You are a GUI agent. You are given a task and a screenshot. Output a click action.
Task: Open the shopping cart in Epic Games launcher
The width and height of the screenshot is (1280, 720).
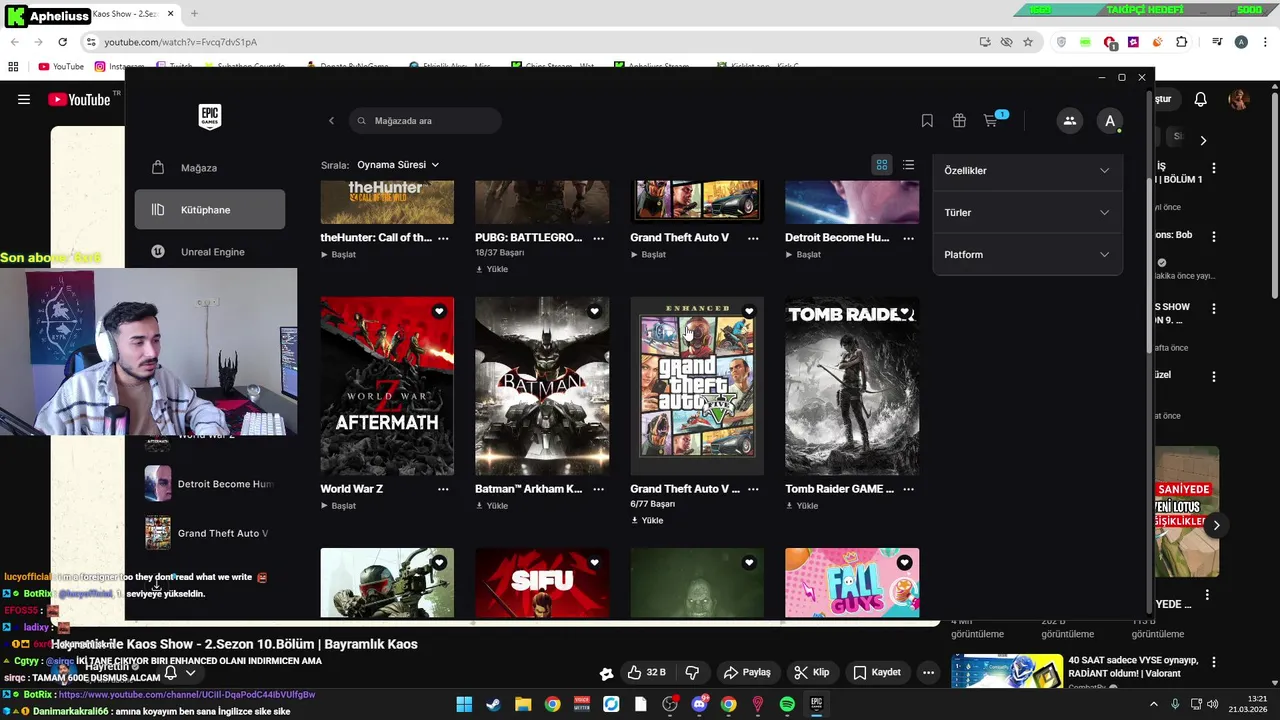click(x=991, y=121)
